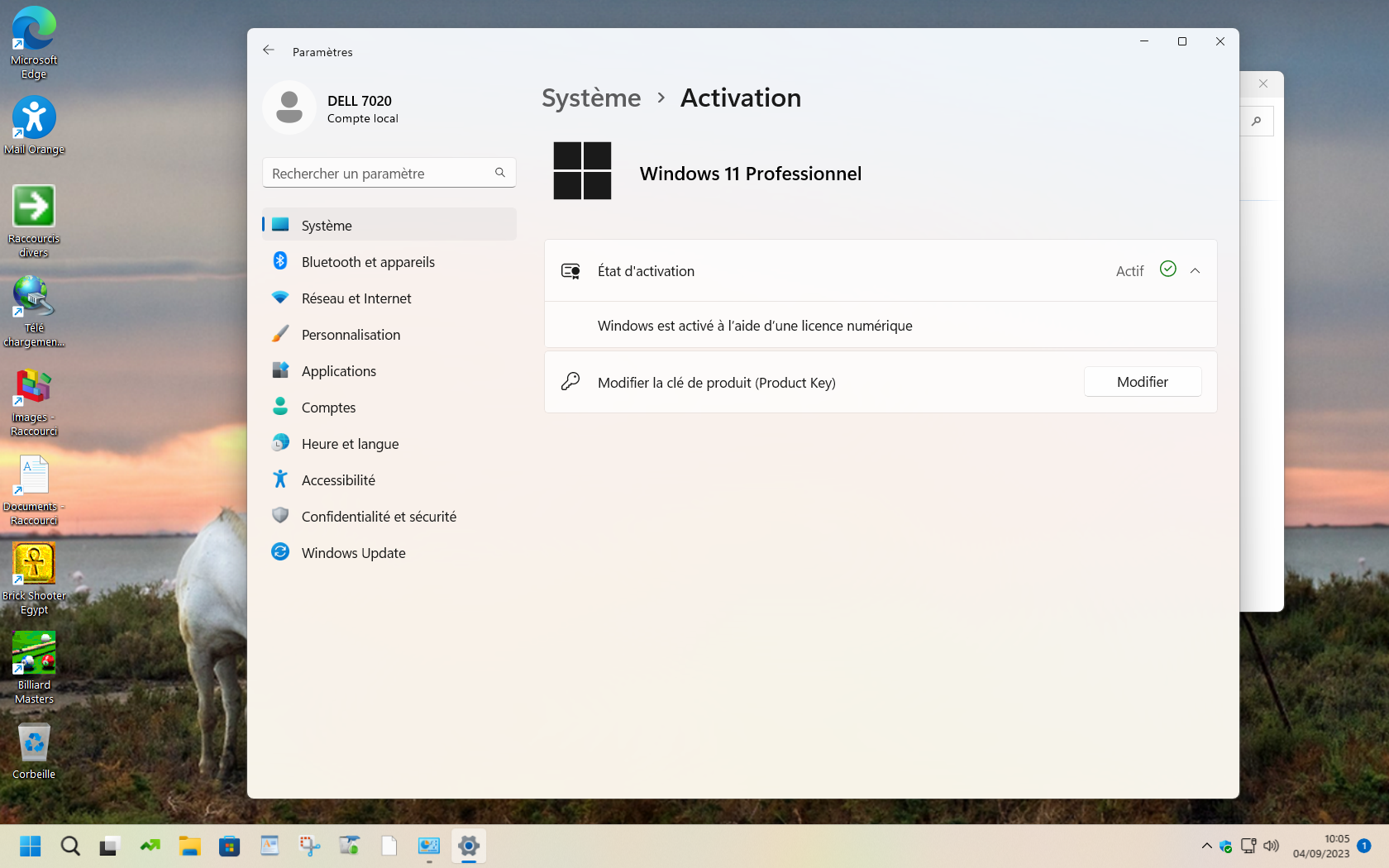Click the green Actif checkmark icon
The image size is (1389, 868).
(1167, 269)
